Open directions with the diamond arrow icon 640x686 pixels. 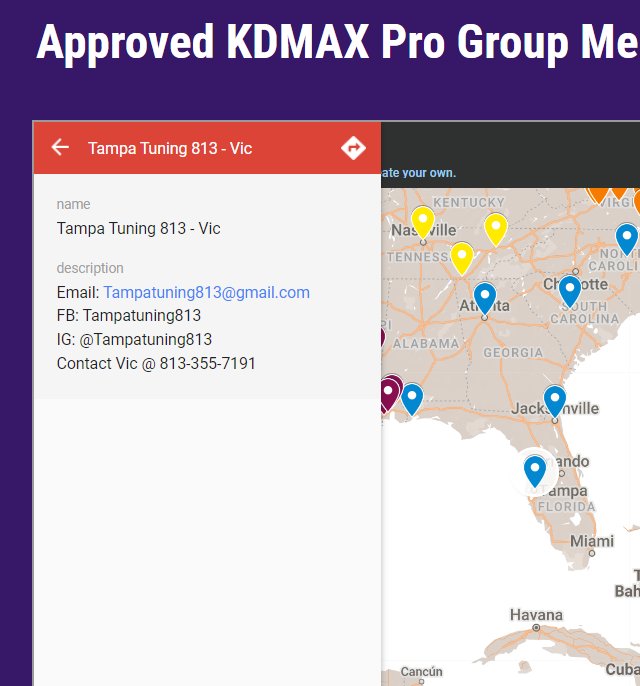353,148
